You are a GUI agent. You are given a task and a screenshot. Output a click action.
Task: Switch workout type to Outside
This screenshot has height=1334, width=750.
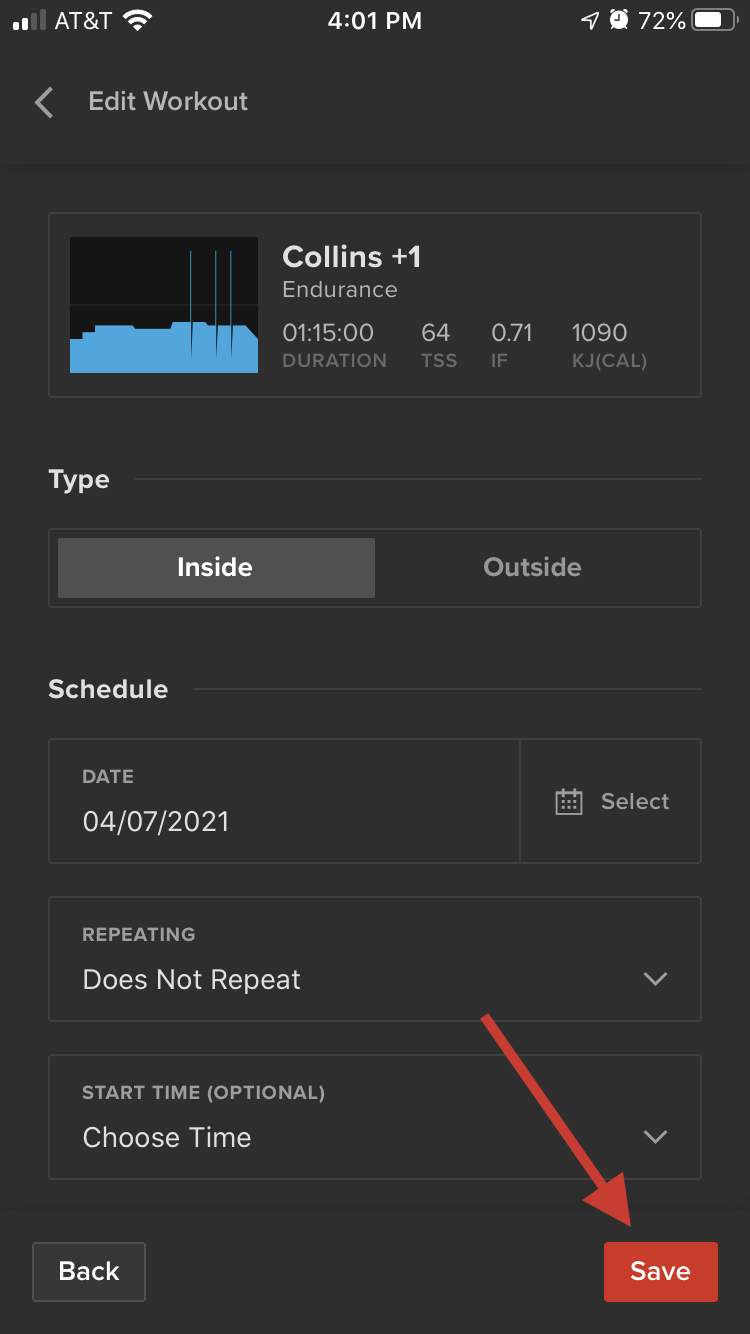coord(533,568)
